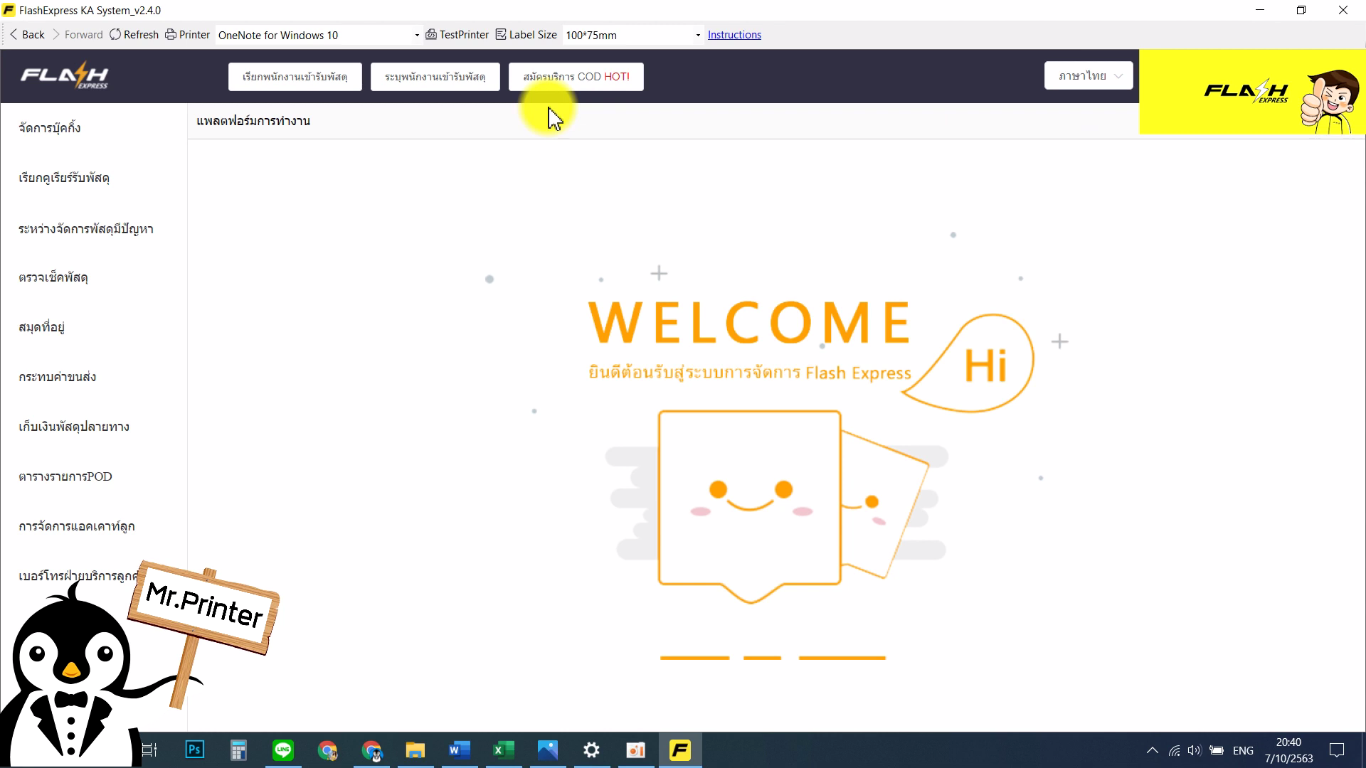Click เรียกพนักงานเข้ารับพัสดุ button
Viewport: 1366px width, 768px height.
pyautogui.click(x=295, y=77)
